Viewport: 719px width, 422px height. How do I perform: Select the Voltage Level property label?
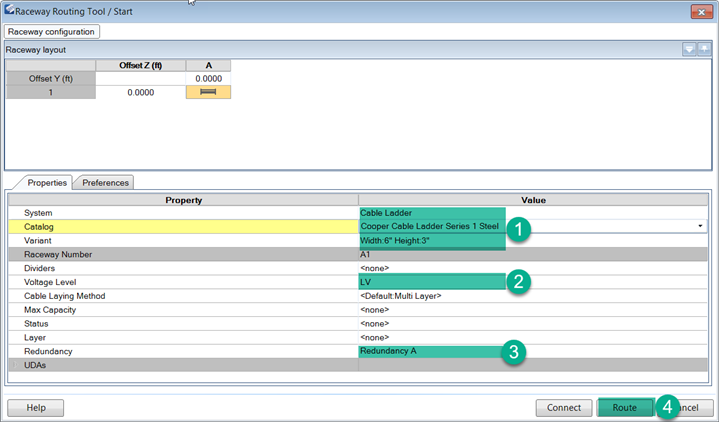coord(50,282)
